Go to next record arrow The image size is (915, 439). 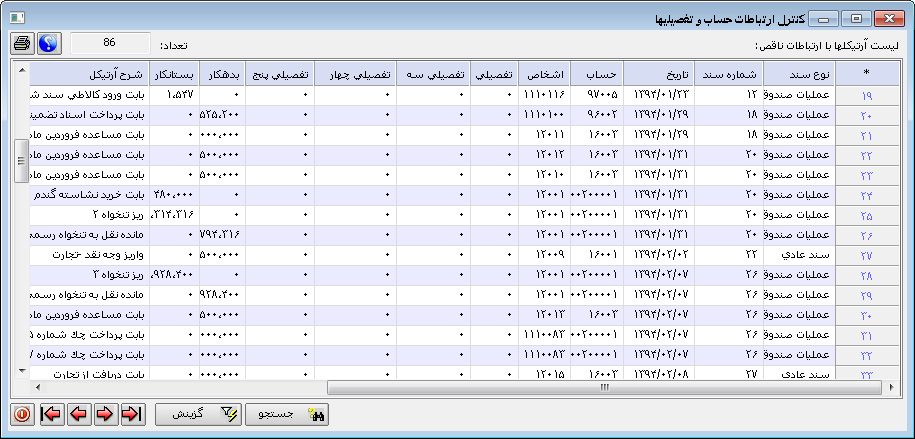click(103, 413)
